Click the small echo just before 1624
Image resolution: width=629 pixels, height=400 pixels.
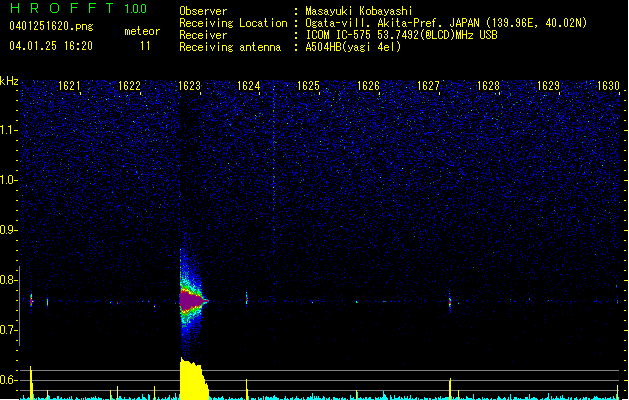[x=247, y=298]
